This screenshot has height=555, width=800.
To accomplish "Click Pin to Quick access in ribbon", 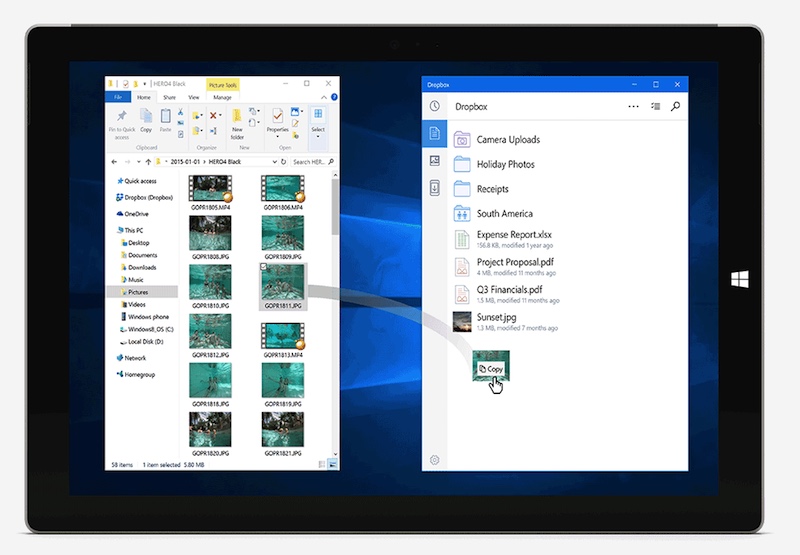I will [121, 124].
